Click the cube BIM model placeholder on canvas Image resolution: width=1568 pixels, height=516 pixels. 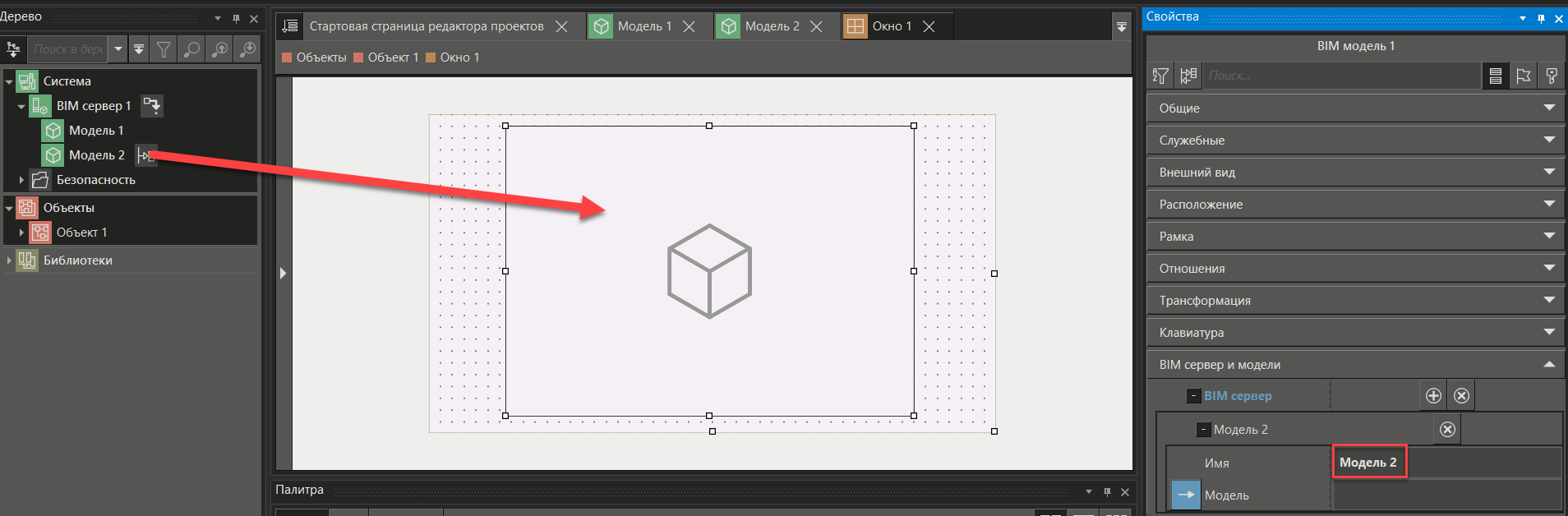pyautogui.click(x=709, y=271)
